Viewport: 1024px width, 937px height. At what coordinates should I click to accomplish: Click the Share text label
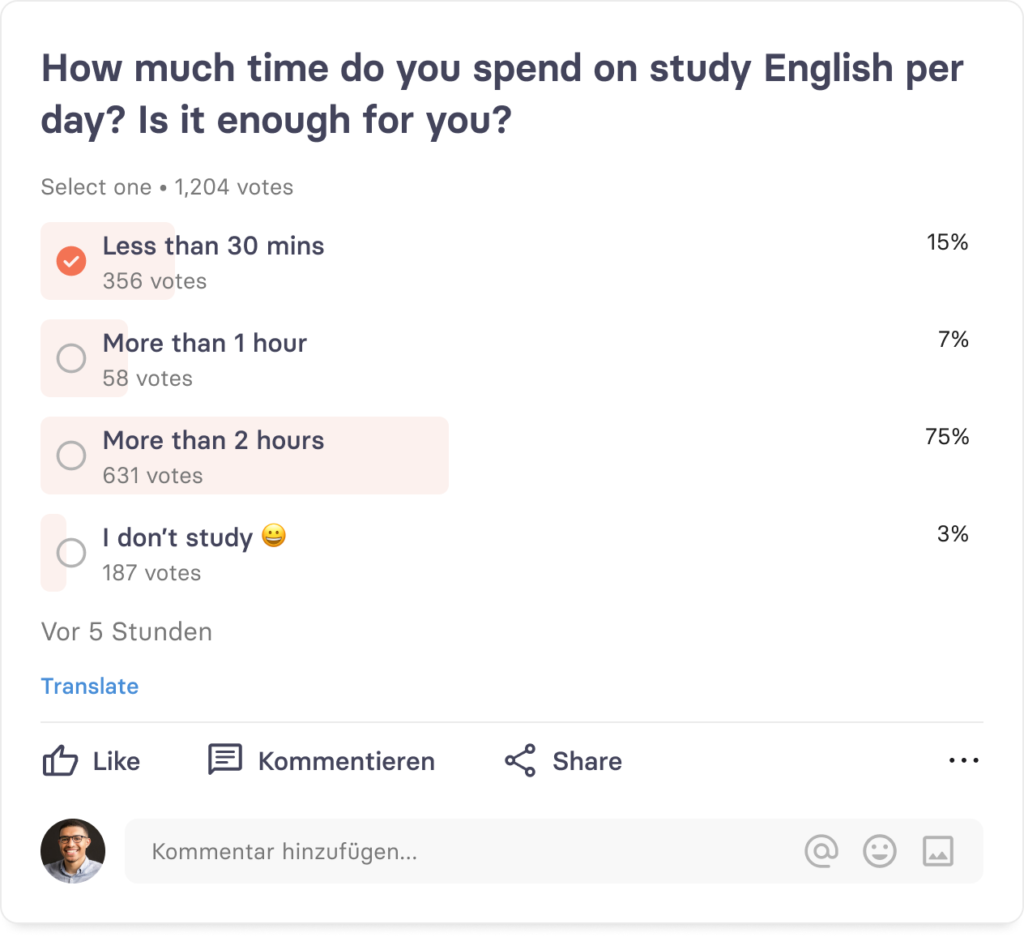587,761
